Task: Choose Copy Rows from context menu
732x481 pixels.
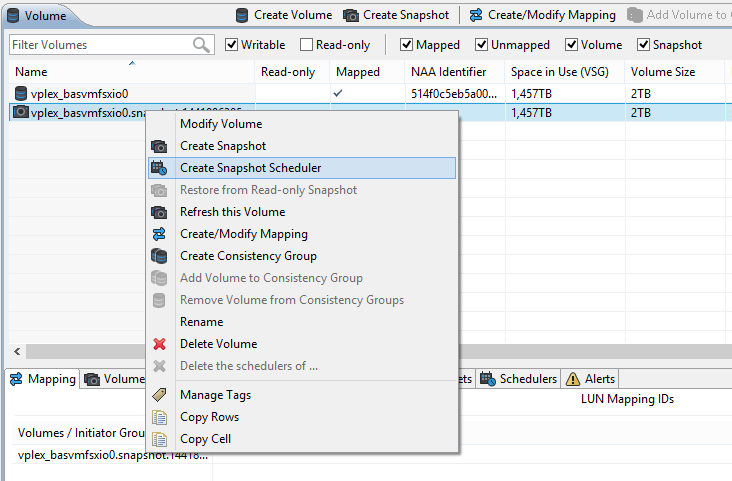Action: point(209,417)
